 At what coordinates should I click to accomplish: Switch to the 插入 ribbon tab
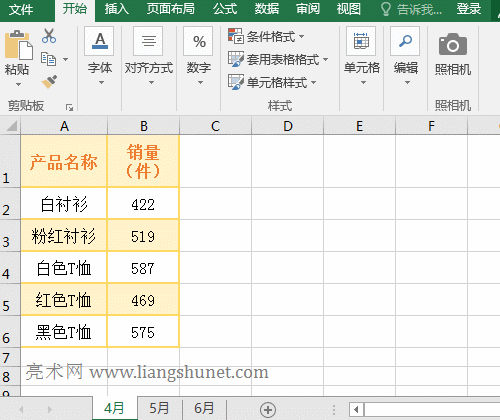click(x=117, y=9)
